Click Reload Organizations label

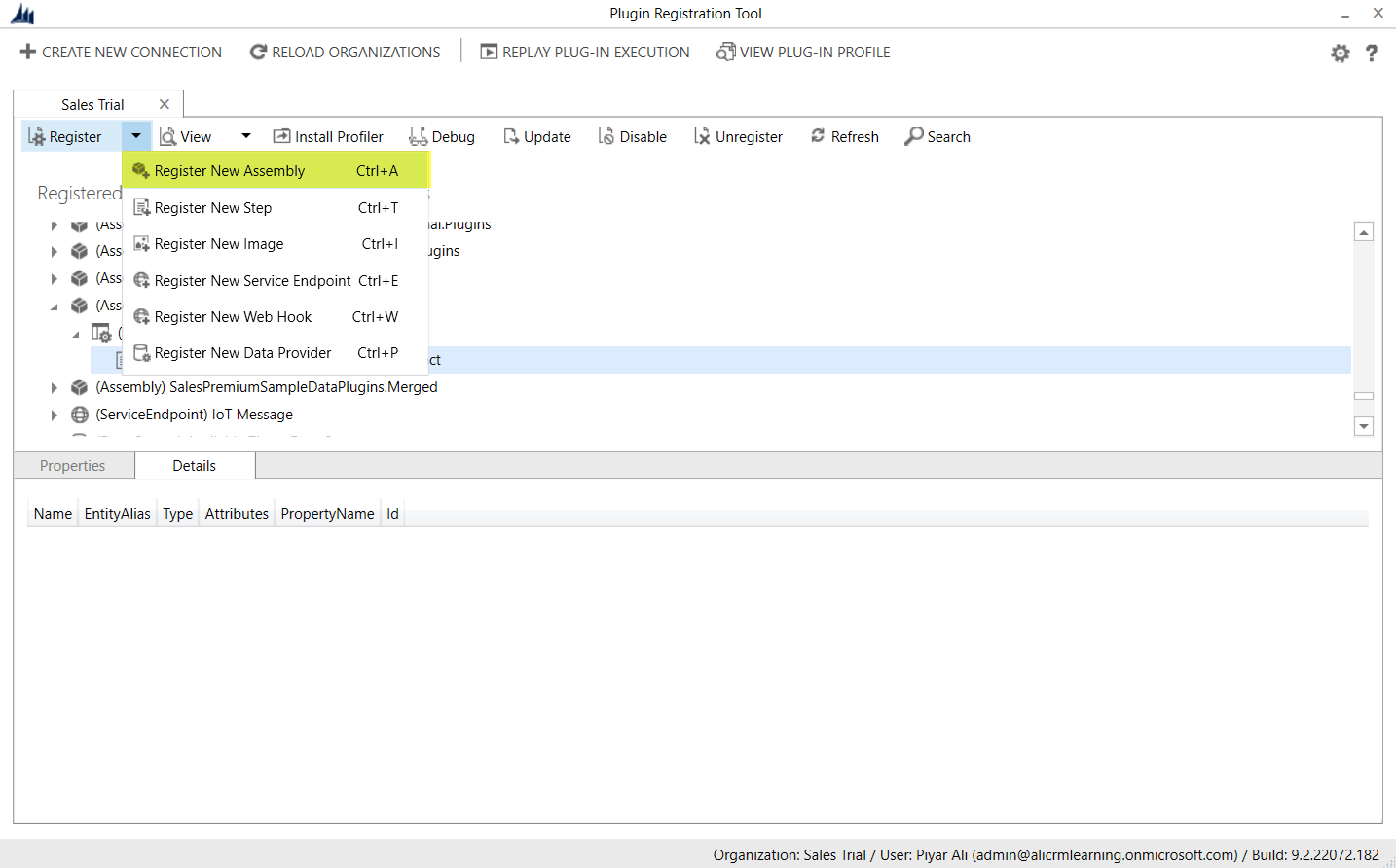tap(356, 52)
